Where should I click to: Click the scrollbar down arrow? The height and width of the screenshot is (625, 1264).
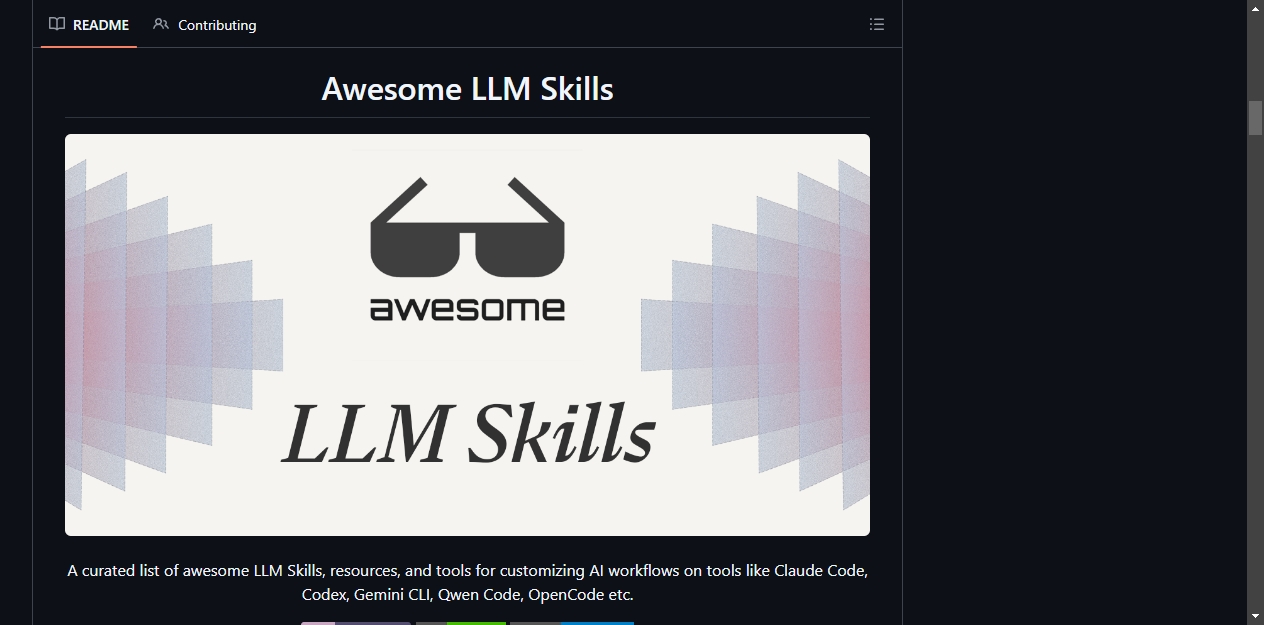(1255, 616)
